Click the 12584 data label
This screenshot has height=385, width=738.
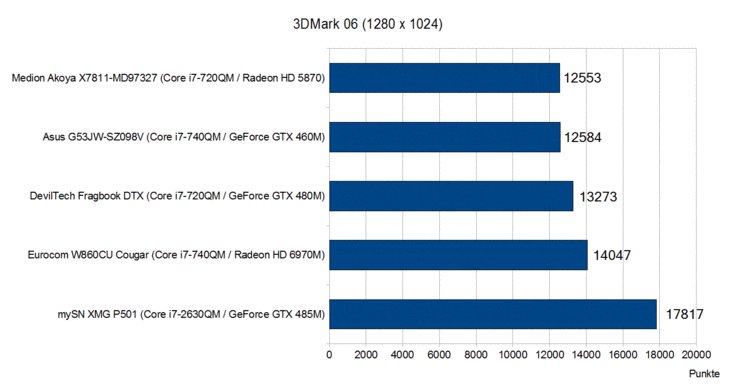(583, 137)
